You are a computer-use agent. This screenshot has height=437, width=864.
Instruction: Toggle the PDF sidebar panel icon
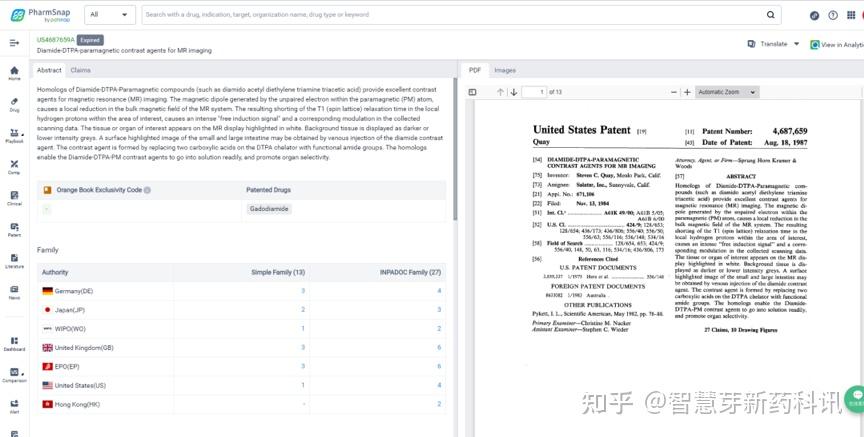pos(472,92)
